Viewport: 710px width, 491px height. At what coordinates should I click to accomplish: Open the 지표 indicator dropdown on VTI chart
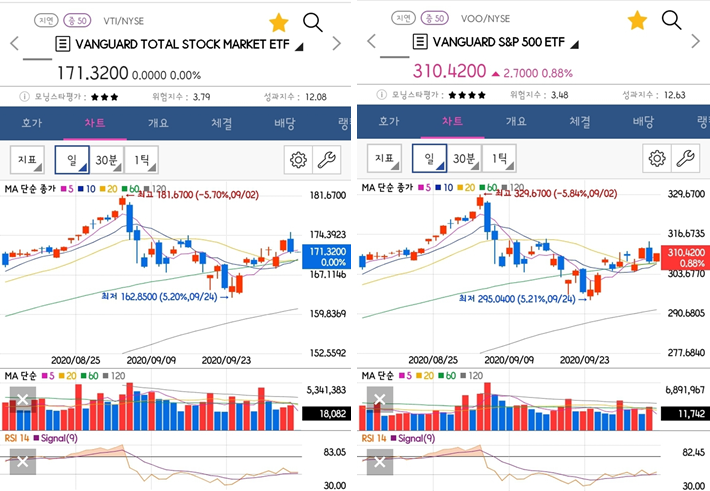point(27,160)
